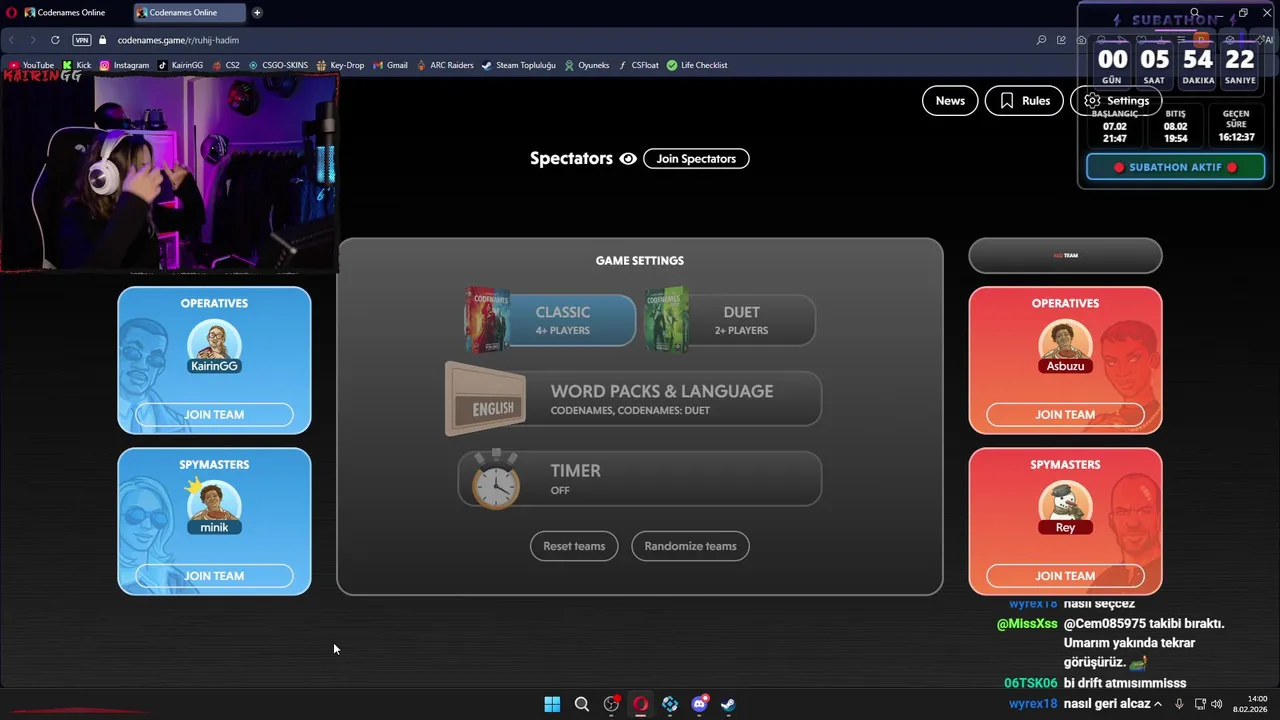Open the YouTube bookmark
The image size is (1280, 720).
(30, 65)
